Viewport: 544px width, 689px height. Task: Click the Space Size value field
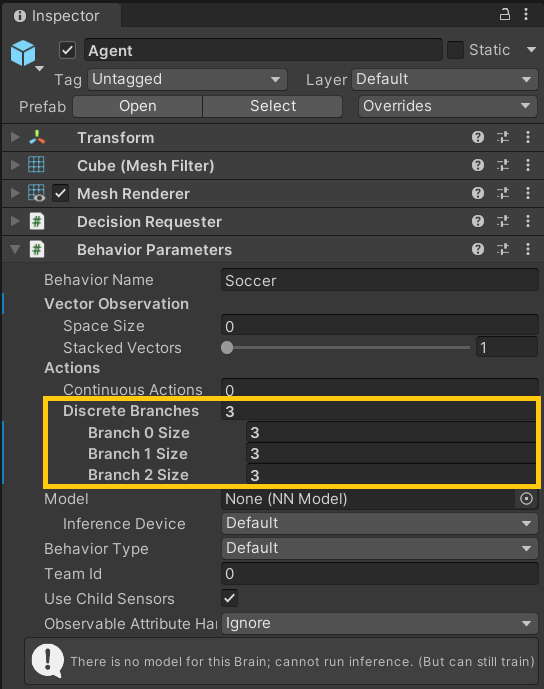(380, 326)
